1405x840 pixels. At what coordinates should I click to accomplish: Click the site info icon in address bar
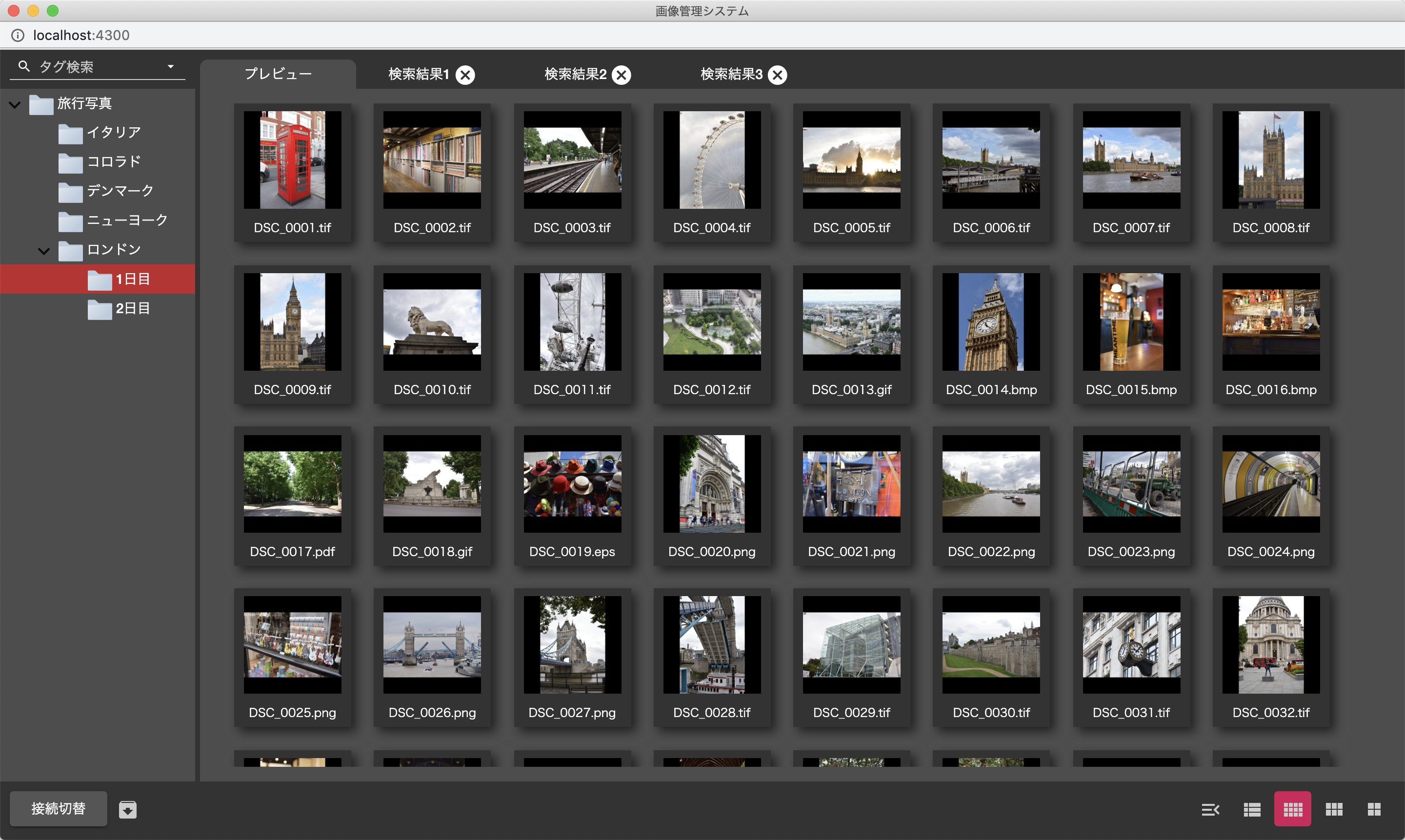coord(18,35)
